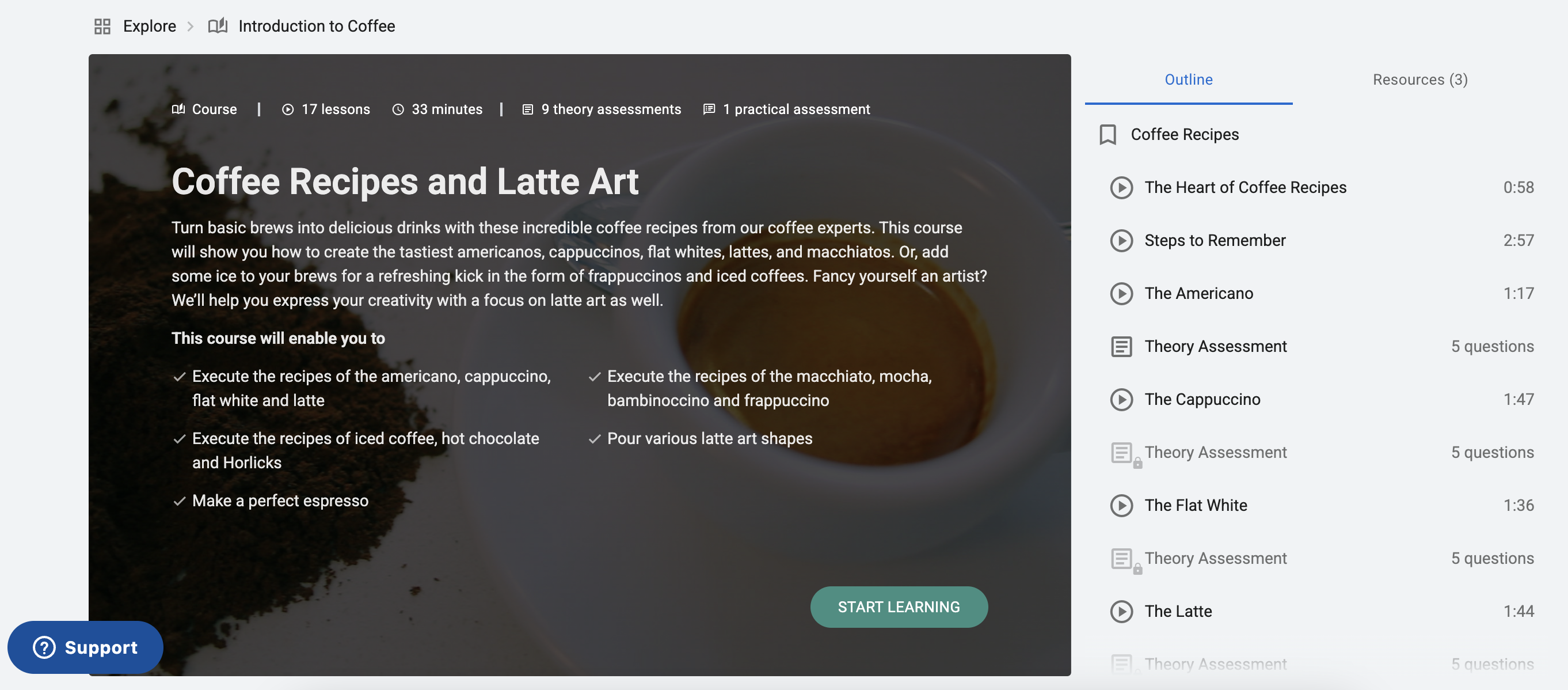Click the play icon beside The Latte
1568x690 pixels.
(x=1121, y=612)
